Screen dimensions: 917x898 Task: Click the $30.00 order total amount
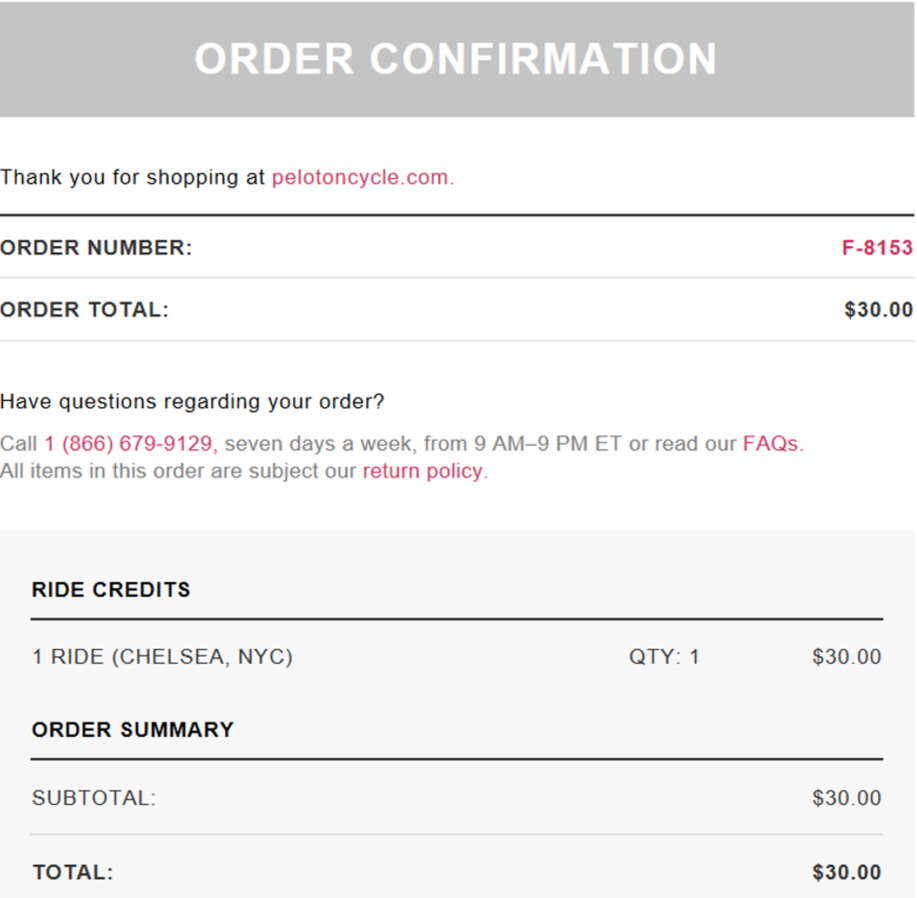[x=878, y=310]
